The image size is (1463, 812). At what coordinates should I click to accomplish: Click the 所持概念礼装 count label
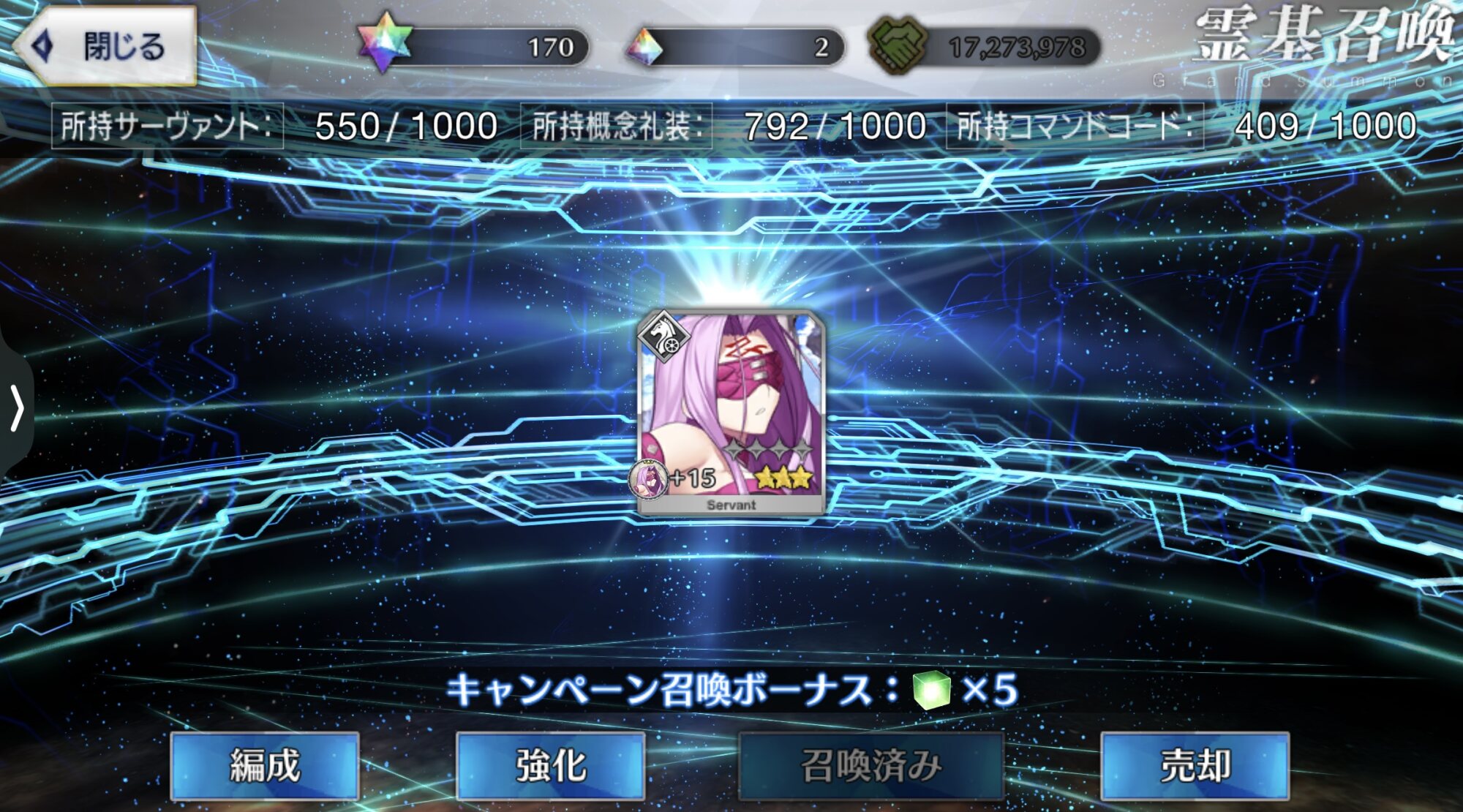[616, 127]
